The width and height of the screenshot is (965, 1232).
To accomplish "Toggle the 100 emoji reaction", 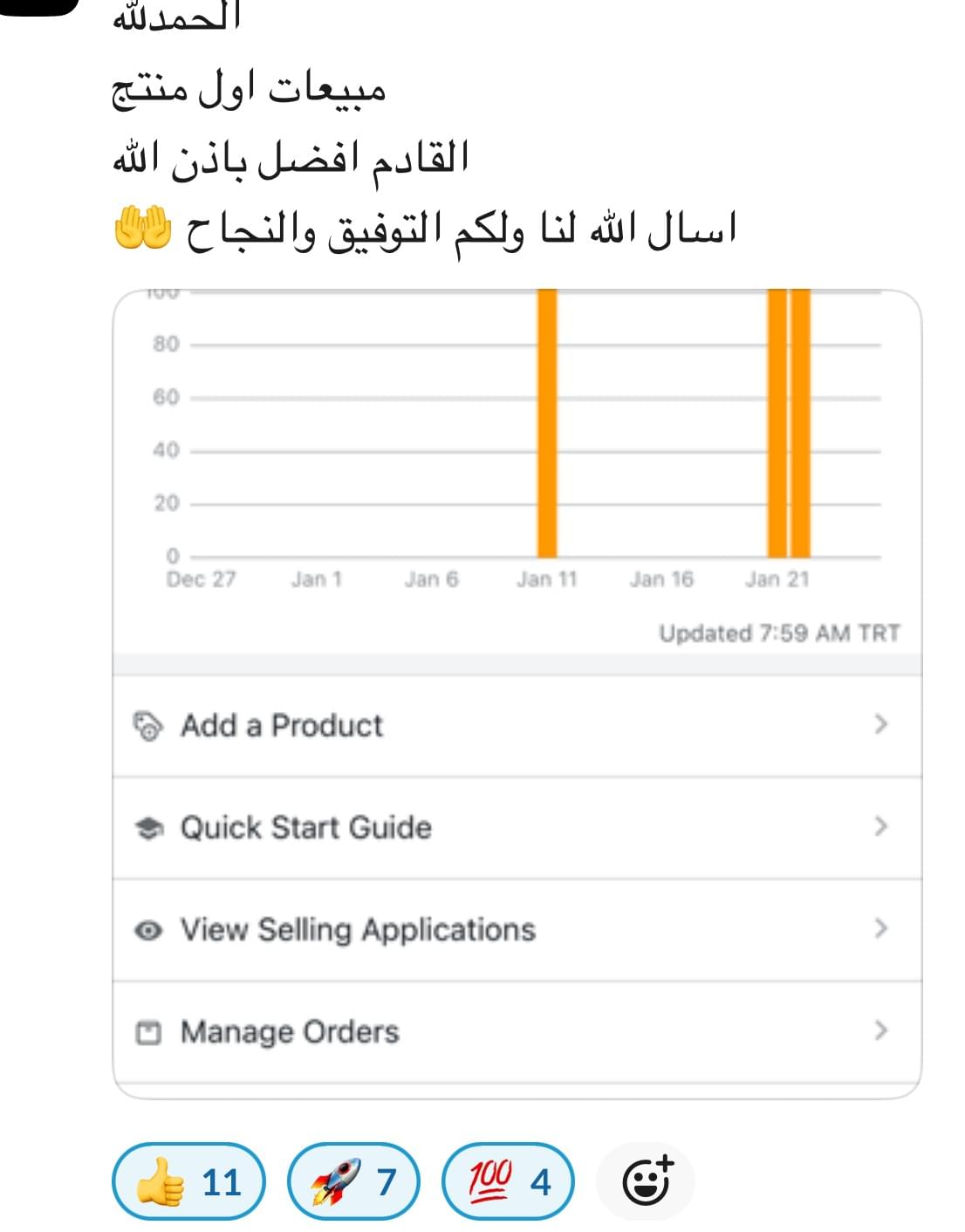I will tap(509, 1182).
